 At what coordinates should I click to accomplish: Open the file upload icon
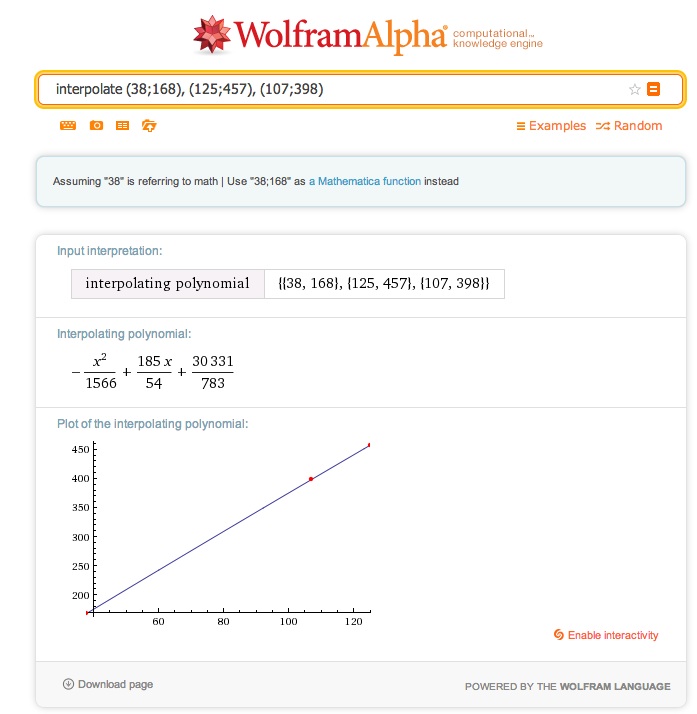pos(149,125)
